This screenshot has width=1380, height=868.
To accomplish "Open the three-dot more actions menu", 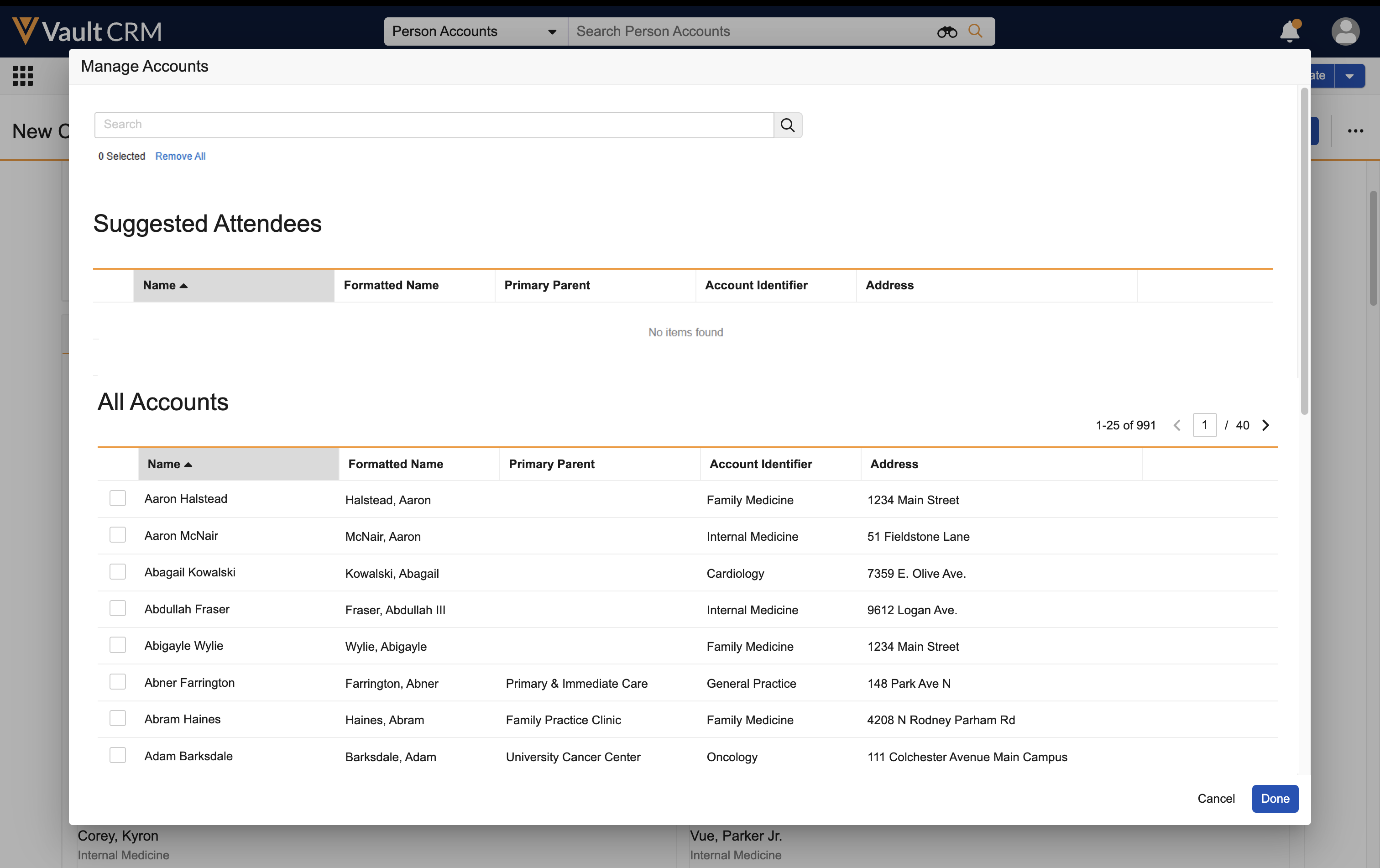I will pos(1355,131).
